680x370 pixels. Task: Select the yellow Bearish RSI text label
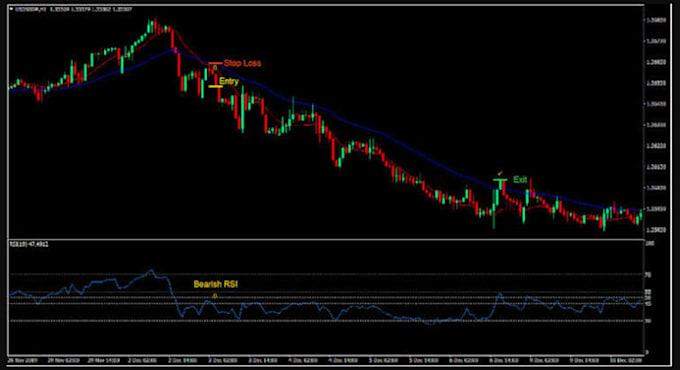pyautogui.click(x=216, y=285)
